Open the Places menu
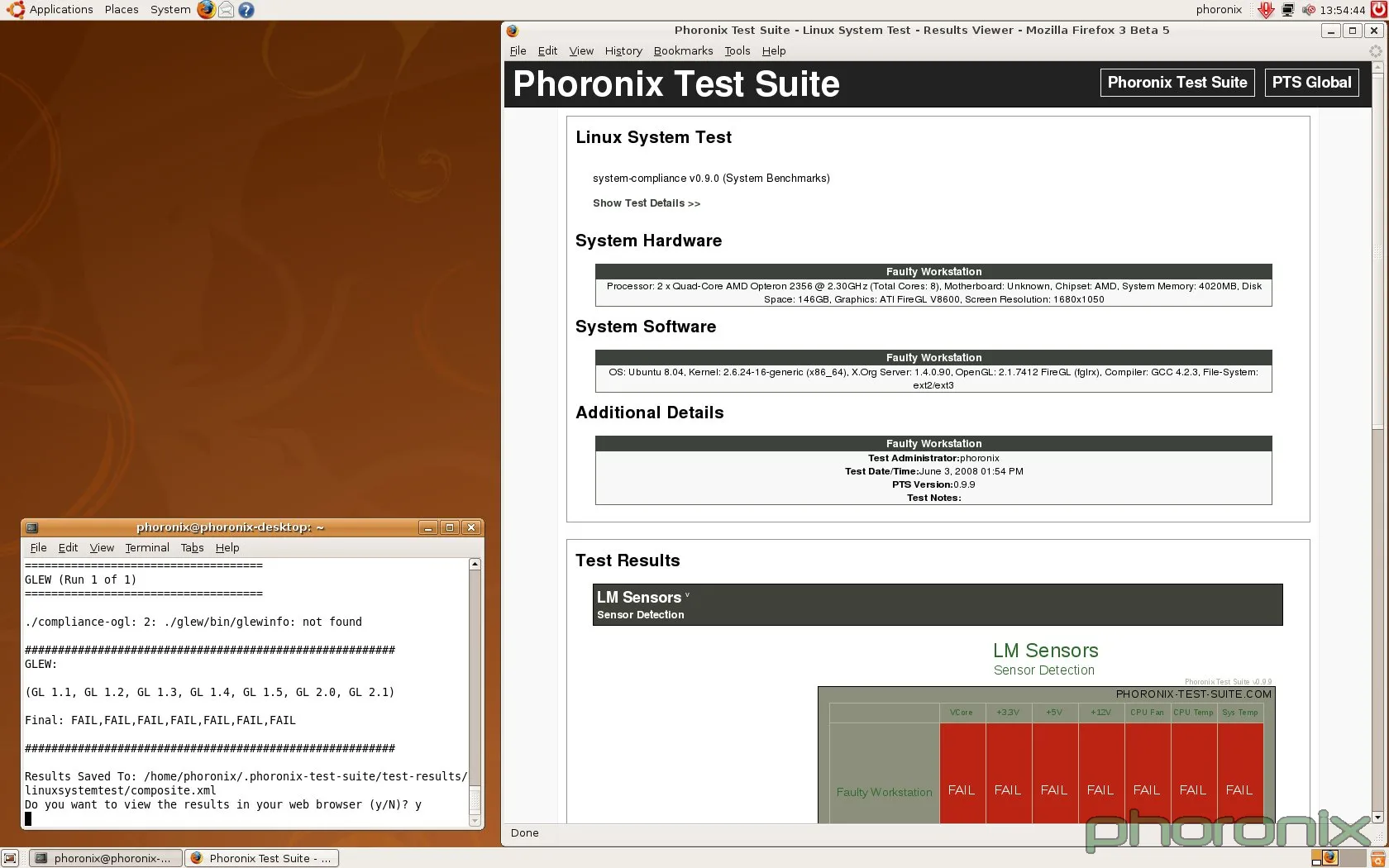This screenshot has height=868, width=1389. (122, 10)
